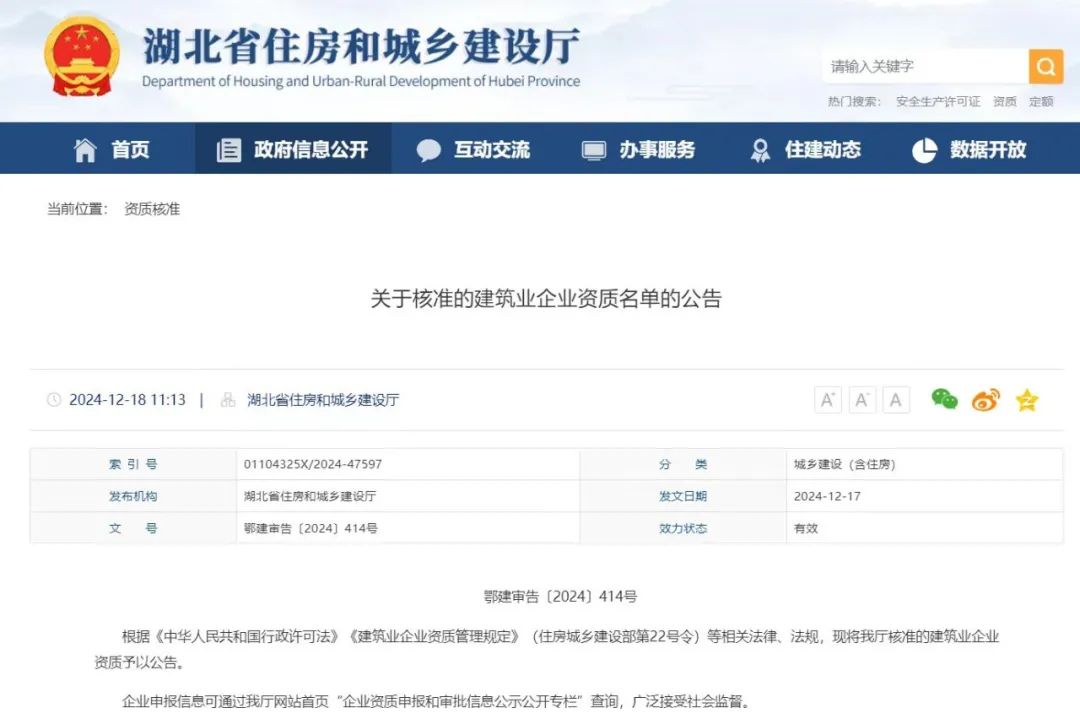1080x719 pixels.
Task: Click the orange search magnifier button
Action: [x=1045, y=67]
